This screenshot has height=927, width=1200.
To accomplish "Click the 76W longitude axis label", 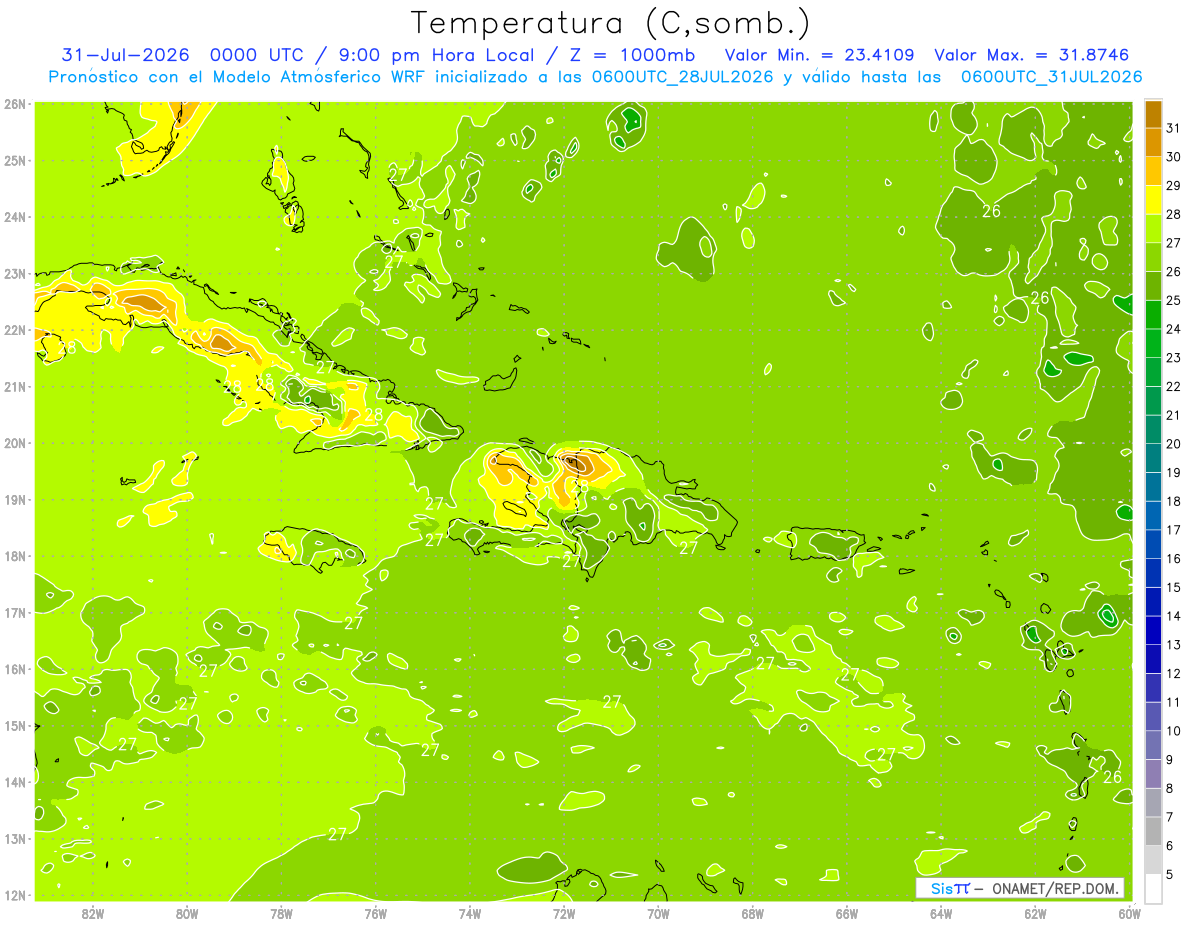I will 375,913.
